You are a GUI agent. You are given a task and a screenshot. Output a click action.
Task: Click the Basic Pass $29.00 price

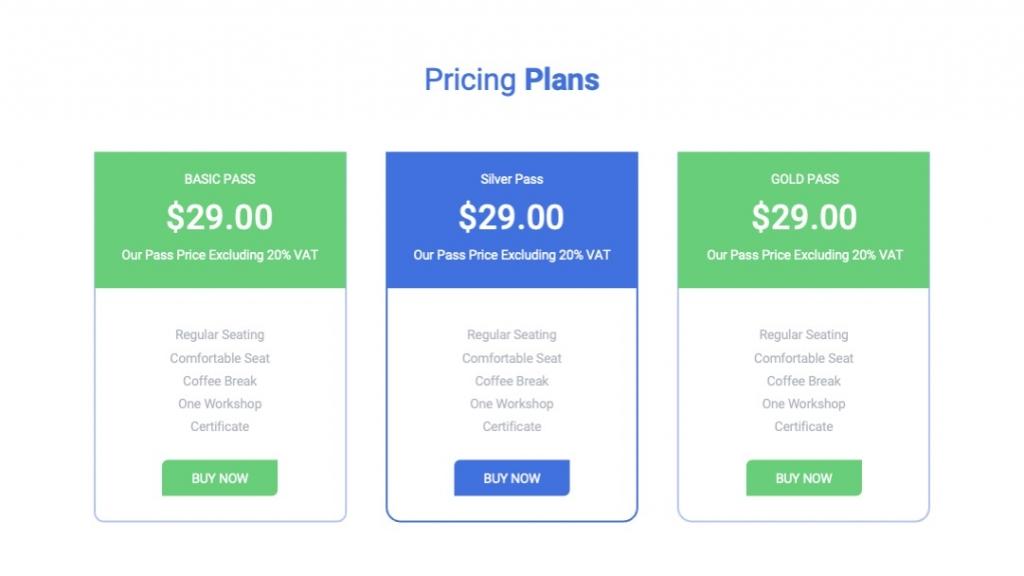220,217
